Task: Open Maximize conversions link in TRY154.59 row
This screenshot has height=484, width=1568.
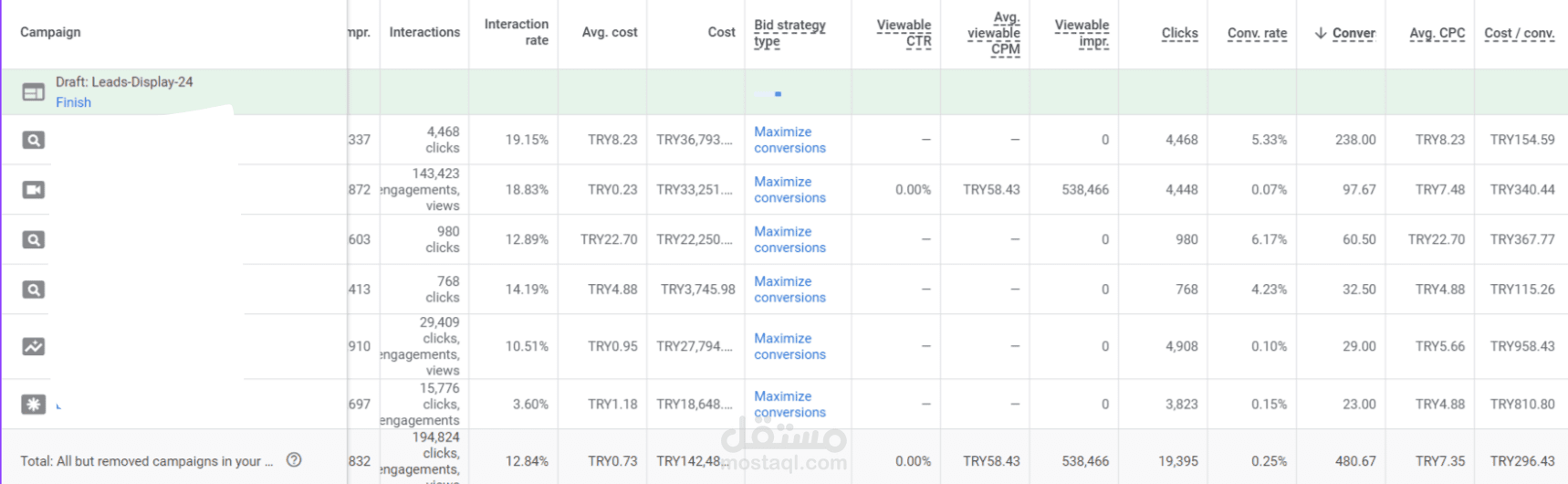Action: (789, 140)
